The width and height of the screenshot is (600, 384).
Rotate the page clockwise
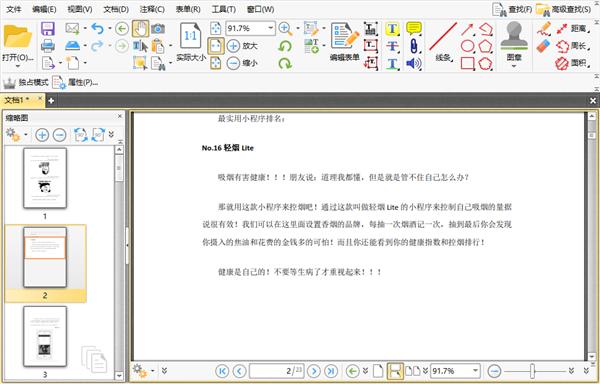[x=285, y=63]
